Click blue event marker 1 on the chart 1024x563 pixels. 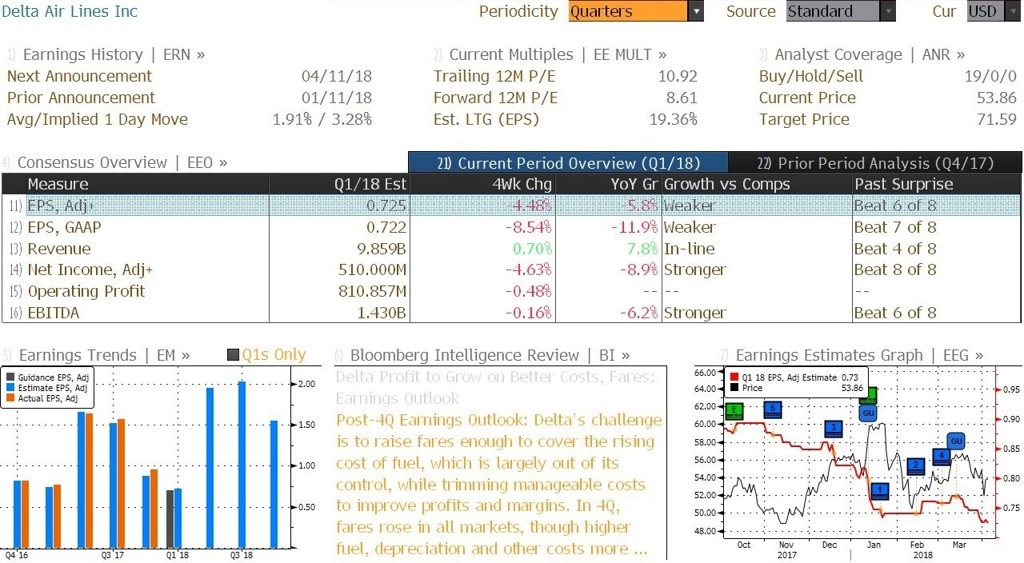coord(880,491)
